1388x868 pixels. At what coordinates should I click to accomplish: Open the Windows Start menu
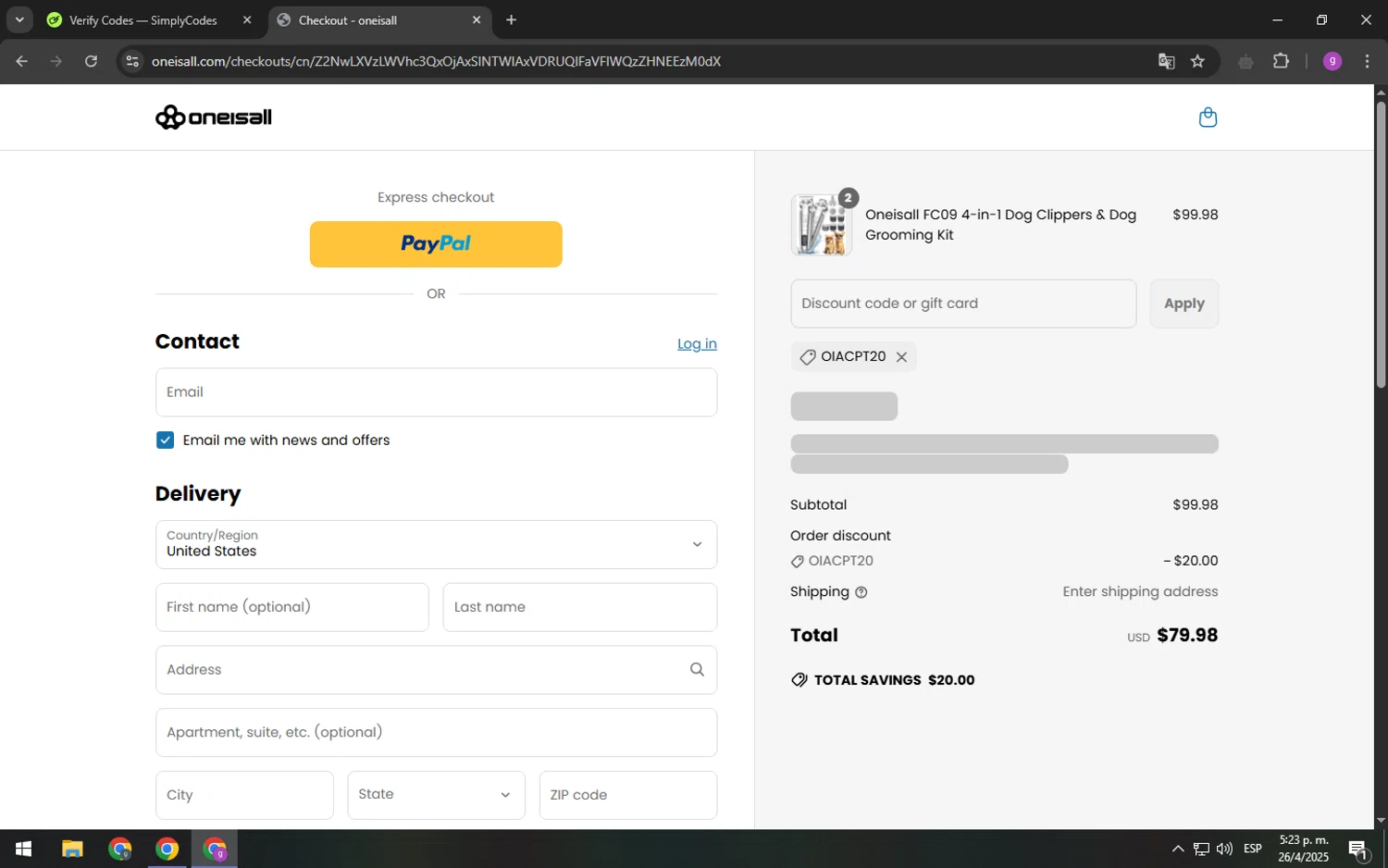[x=24, y=849]
